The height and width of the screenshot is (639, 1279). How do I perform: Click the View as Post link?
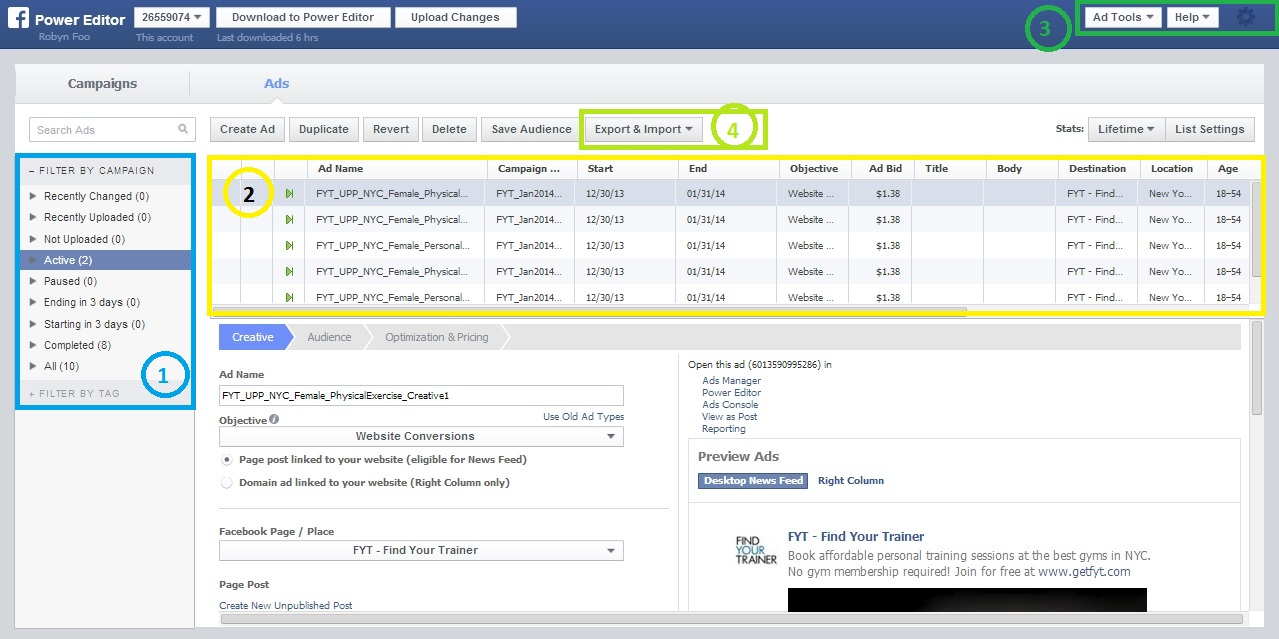pos(730,417)
